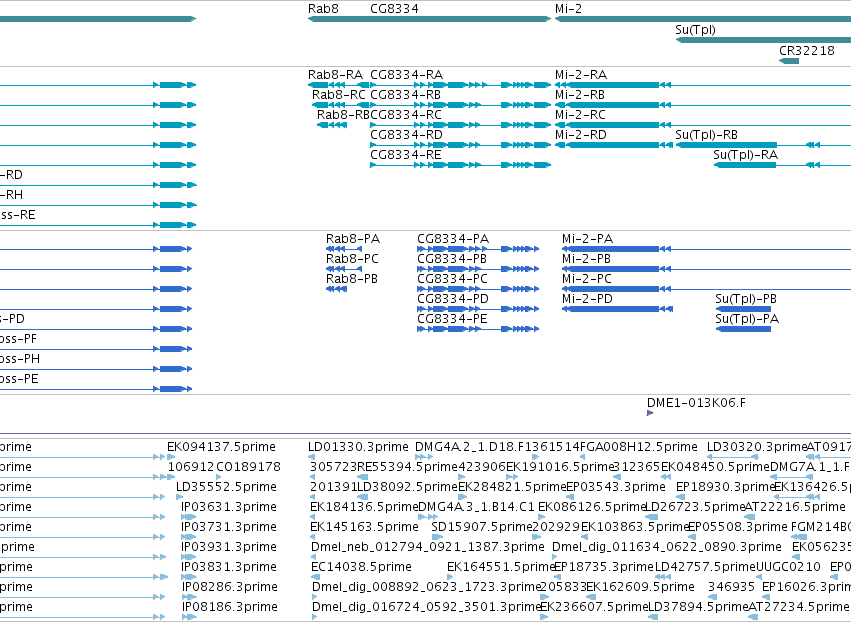Select transcript Su(Tpl)-RA
The width and height of the screenshot is (851, 622).
pos(746,155)
